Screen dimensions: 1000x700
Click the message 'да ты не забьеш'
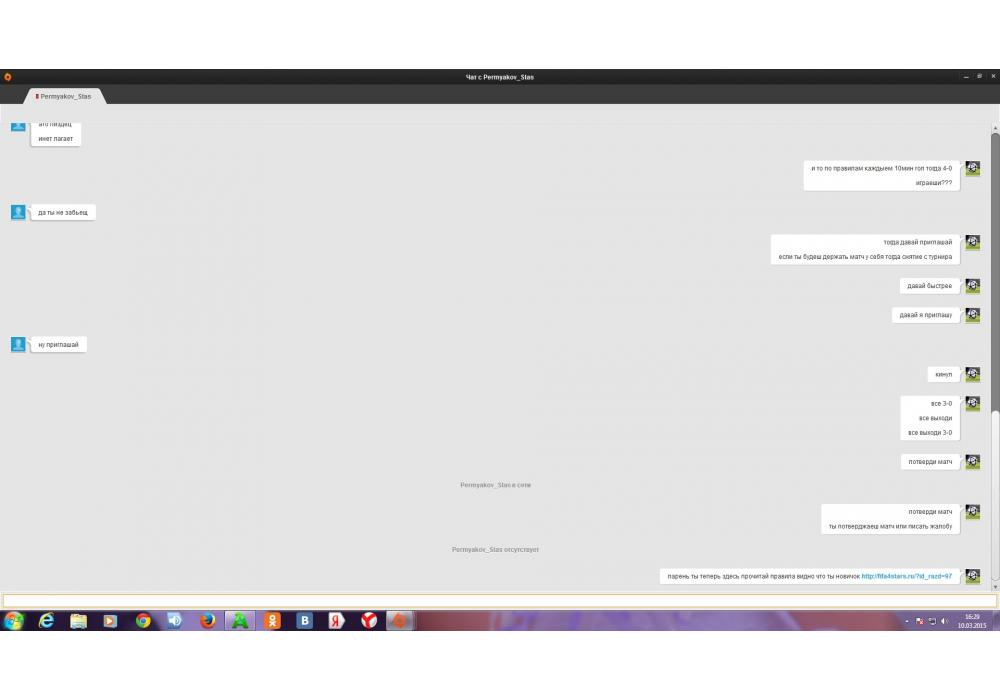[62, 212]
